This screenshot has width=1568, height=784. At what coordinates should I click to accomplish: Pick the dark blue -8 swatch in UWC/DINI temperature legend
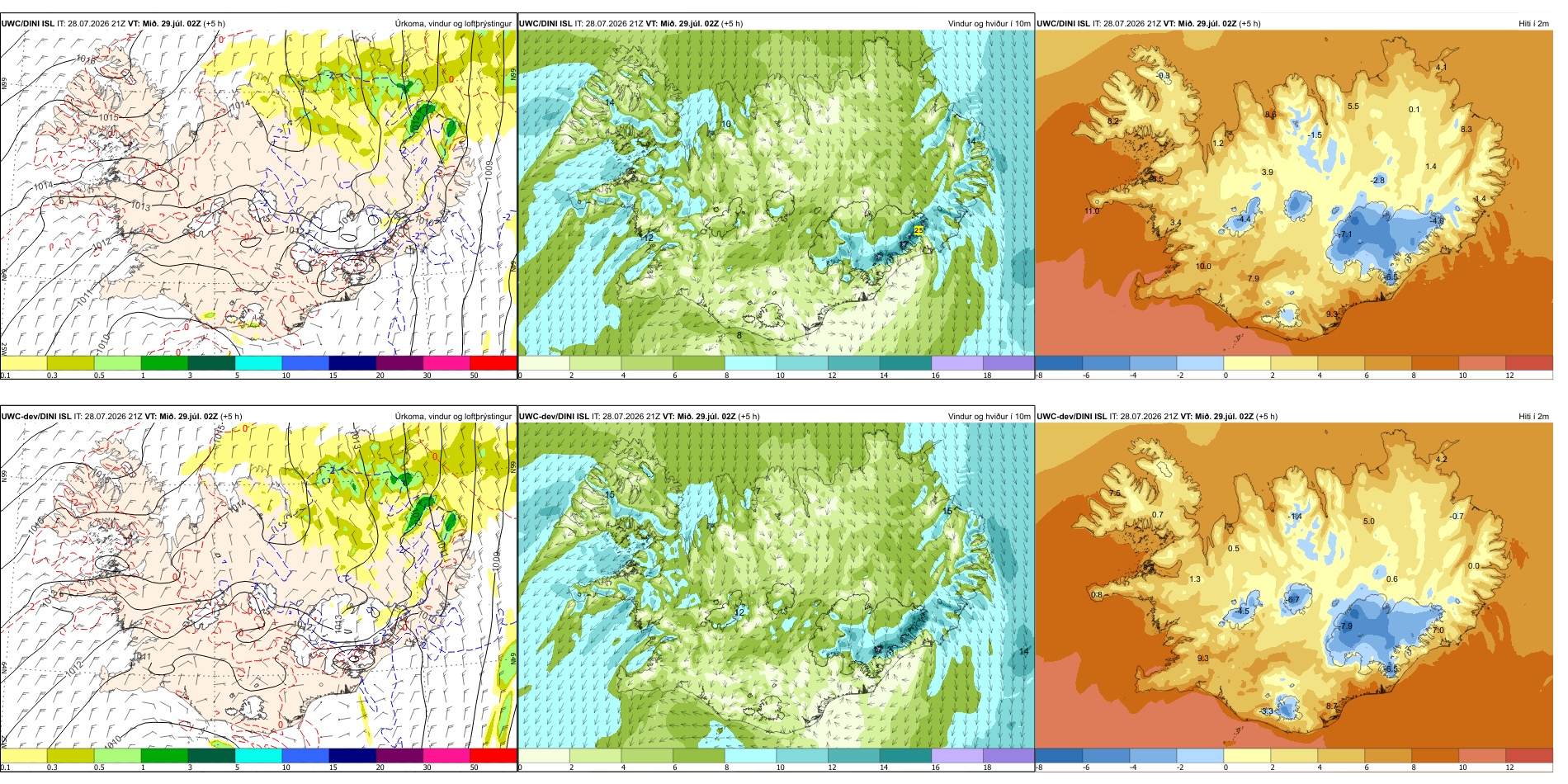tap(1059, 363)
